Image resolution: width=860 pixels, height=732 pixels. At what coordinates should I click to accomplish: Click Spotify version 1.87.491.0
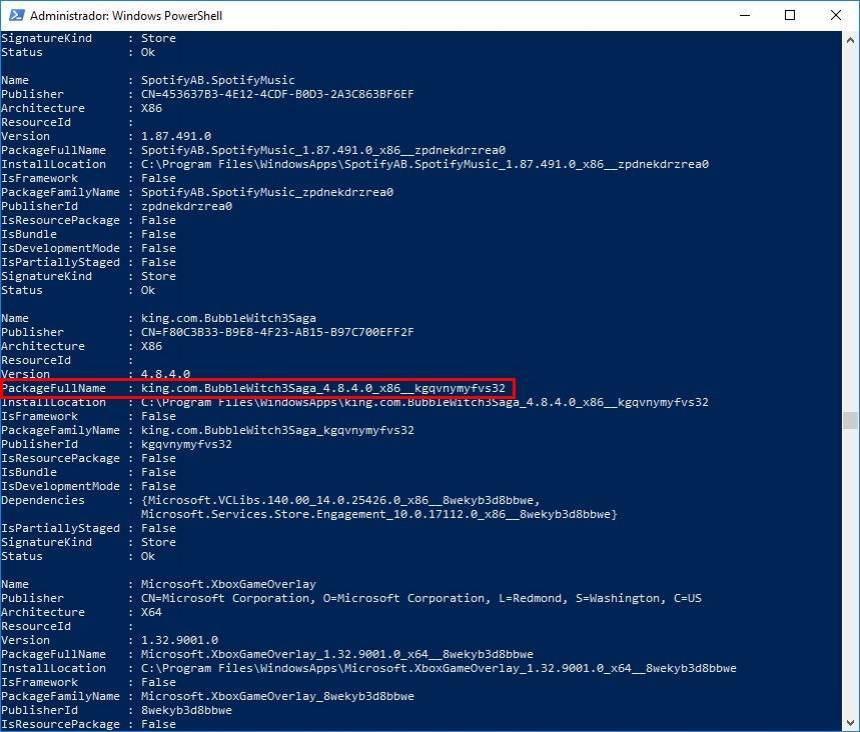click(x=176, y=137)
